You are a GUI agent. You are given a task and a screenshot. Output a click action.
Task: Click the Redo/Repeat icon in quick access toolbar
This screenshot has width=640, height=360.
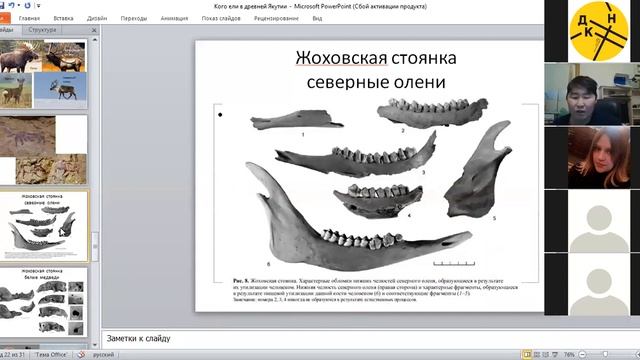tap(27, 6)
